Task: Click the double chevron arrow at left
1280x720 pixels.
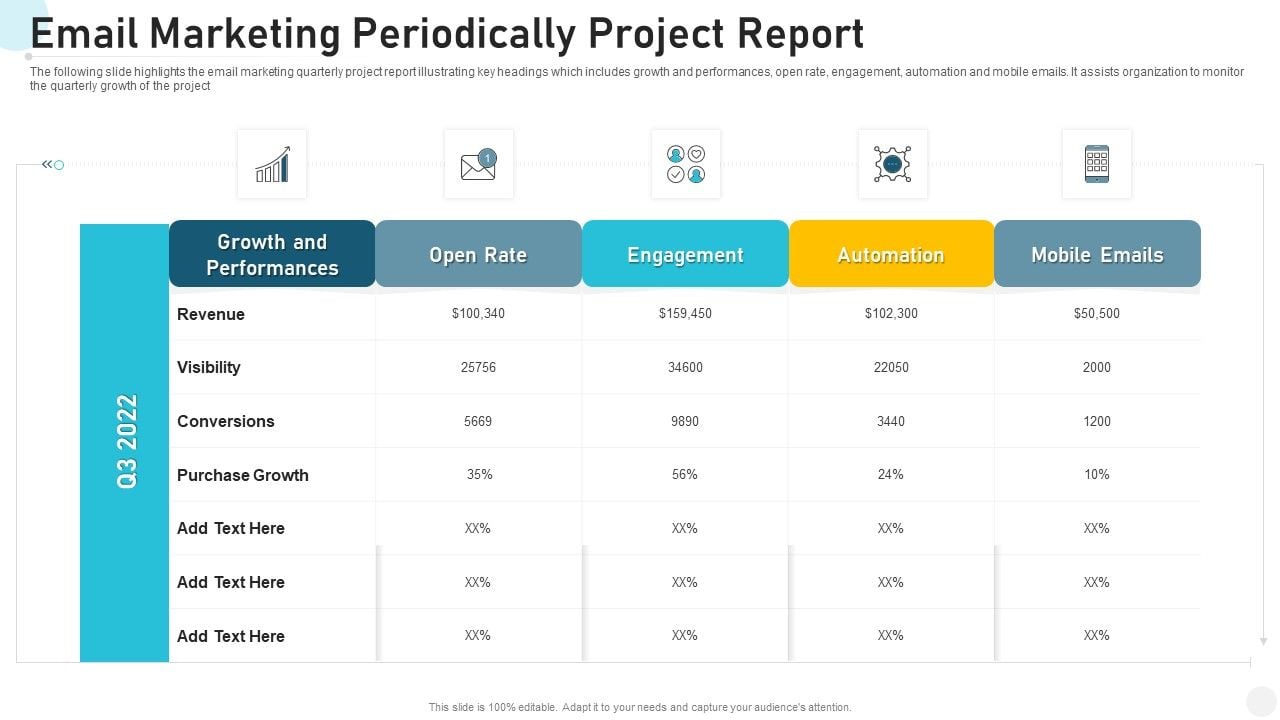Action: click(x=47, y=164)
